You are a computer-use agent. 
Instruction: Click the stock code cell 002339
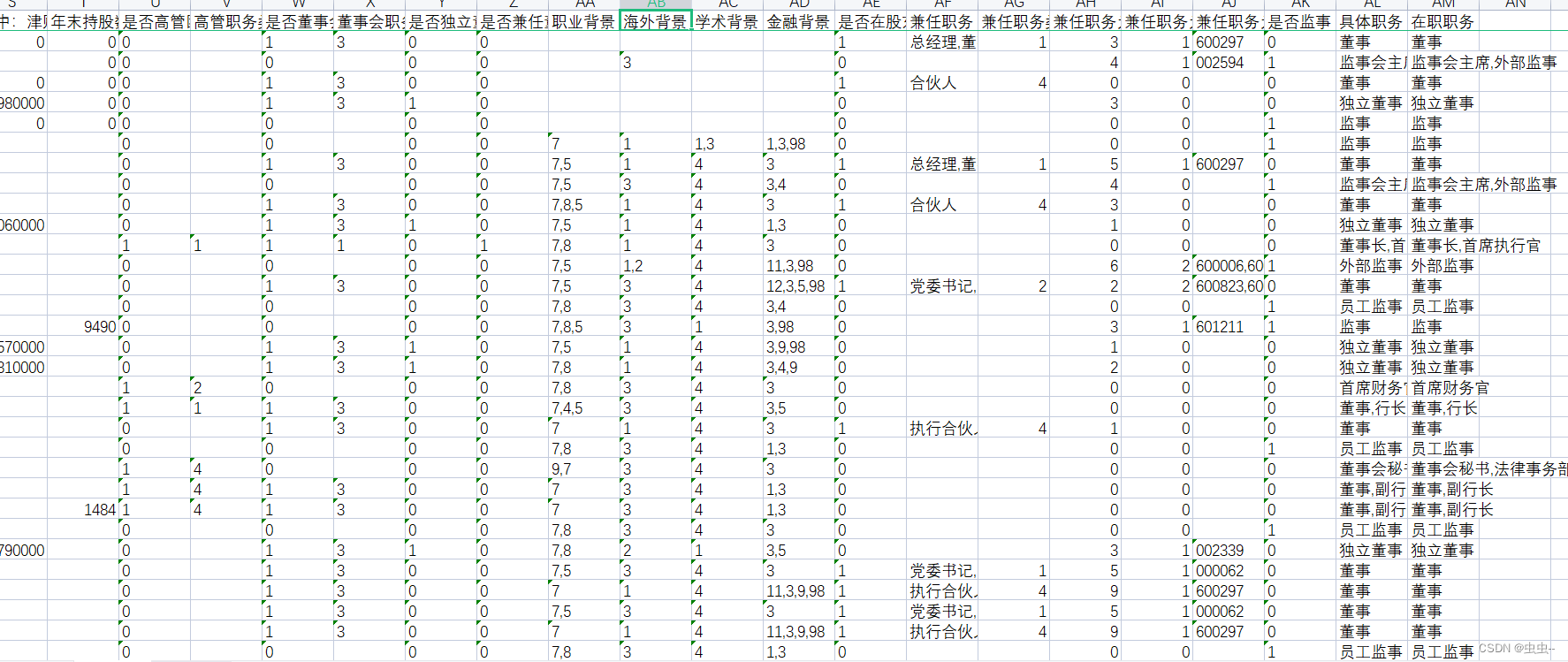coord(1229,551)
